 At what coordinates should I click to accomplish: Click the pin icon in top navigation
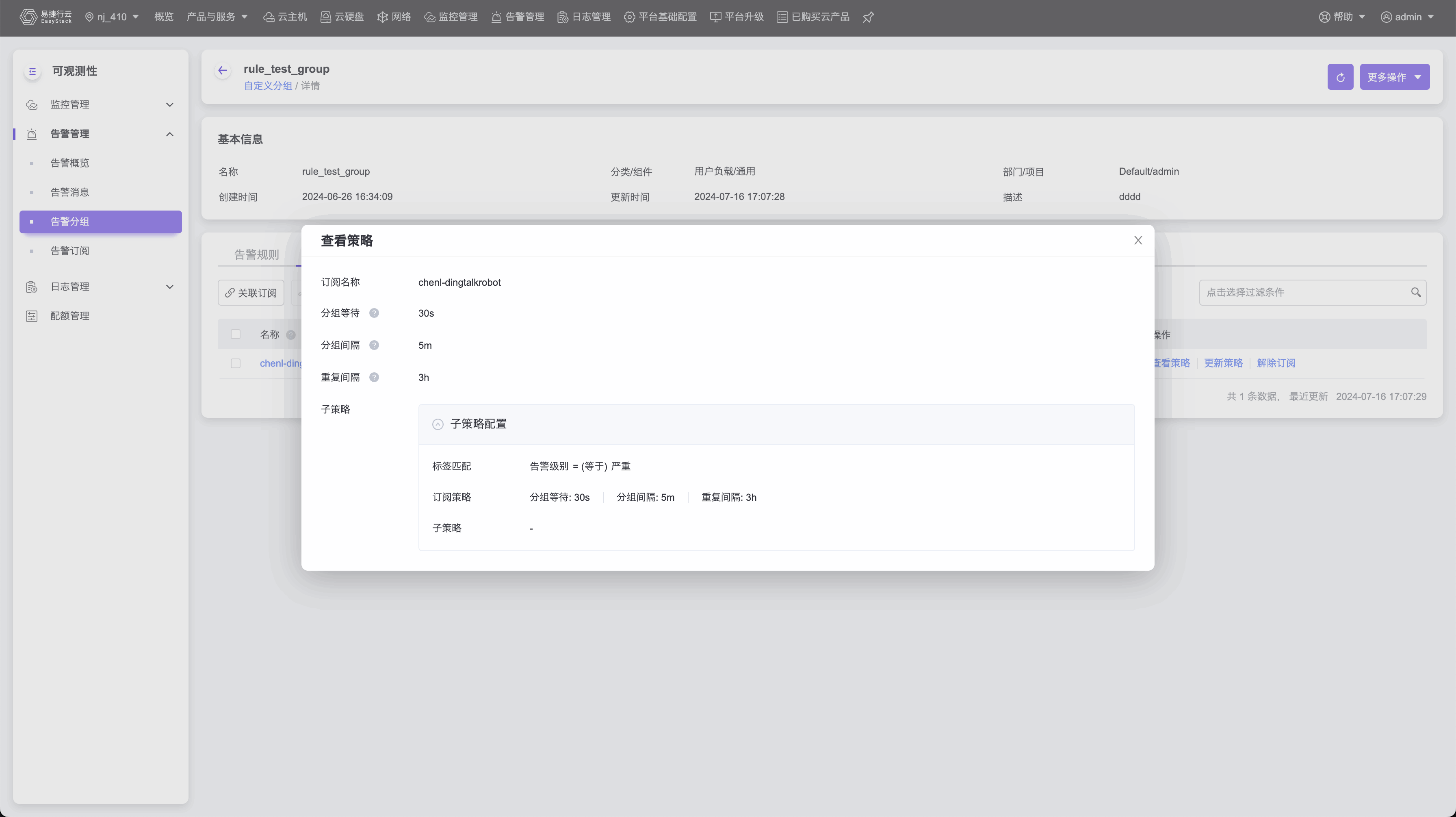pos(868,17)
